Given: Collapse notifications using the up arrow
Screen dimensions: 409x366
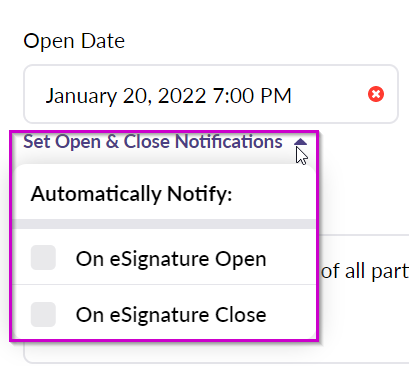Looking at the screenshot, I should point(300,142).
